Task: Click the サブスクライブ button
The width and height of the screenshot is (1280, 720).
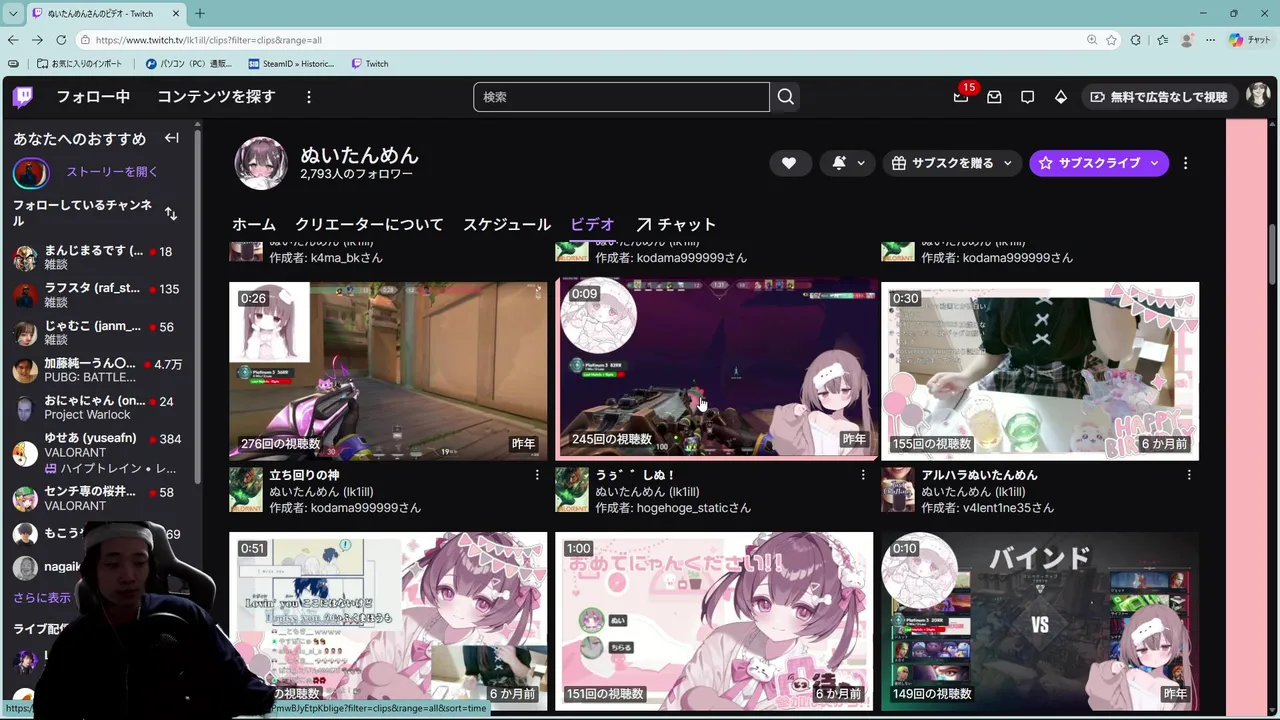Action: click(1088, 163)
